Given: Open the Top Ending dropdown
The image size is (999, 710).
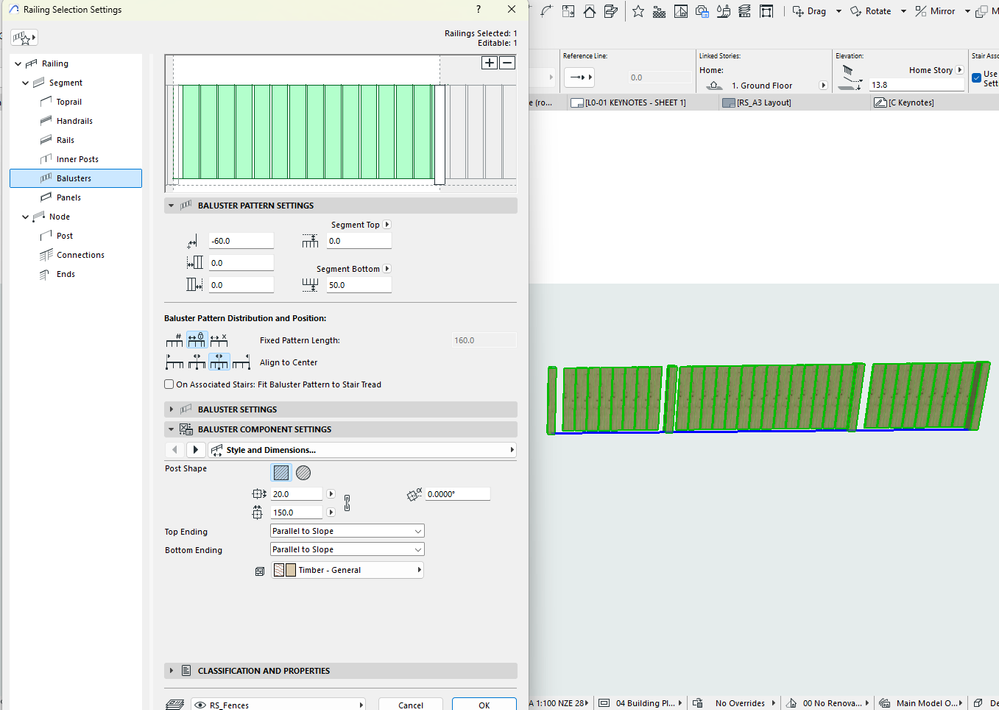Looking at the screenshot, I should [x=347, y=531].
